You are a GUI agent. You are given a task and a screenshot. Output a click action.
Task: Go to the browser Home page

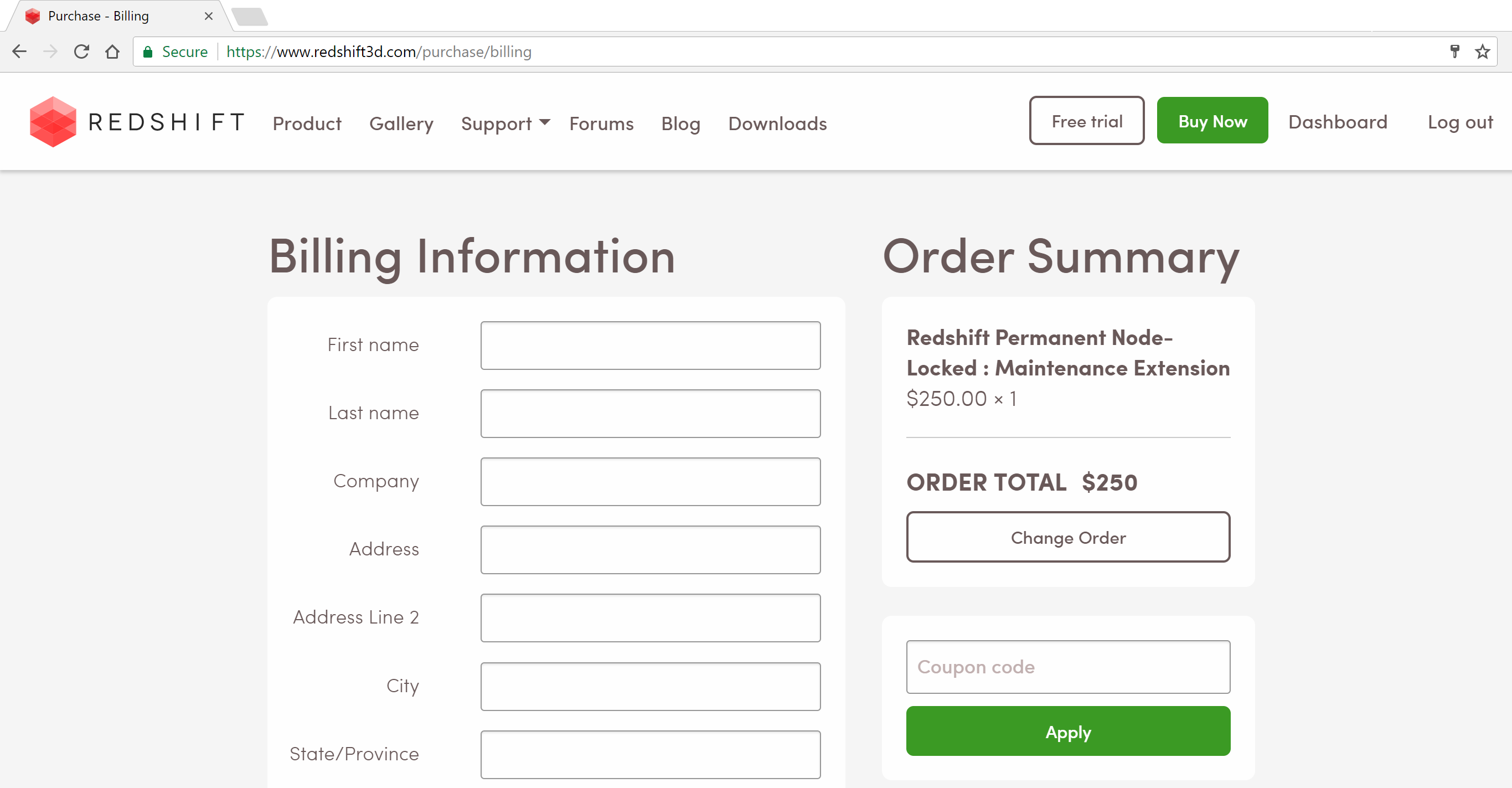[112, 51]
